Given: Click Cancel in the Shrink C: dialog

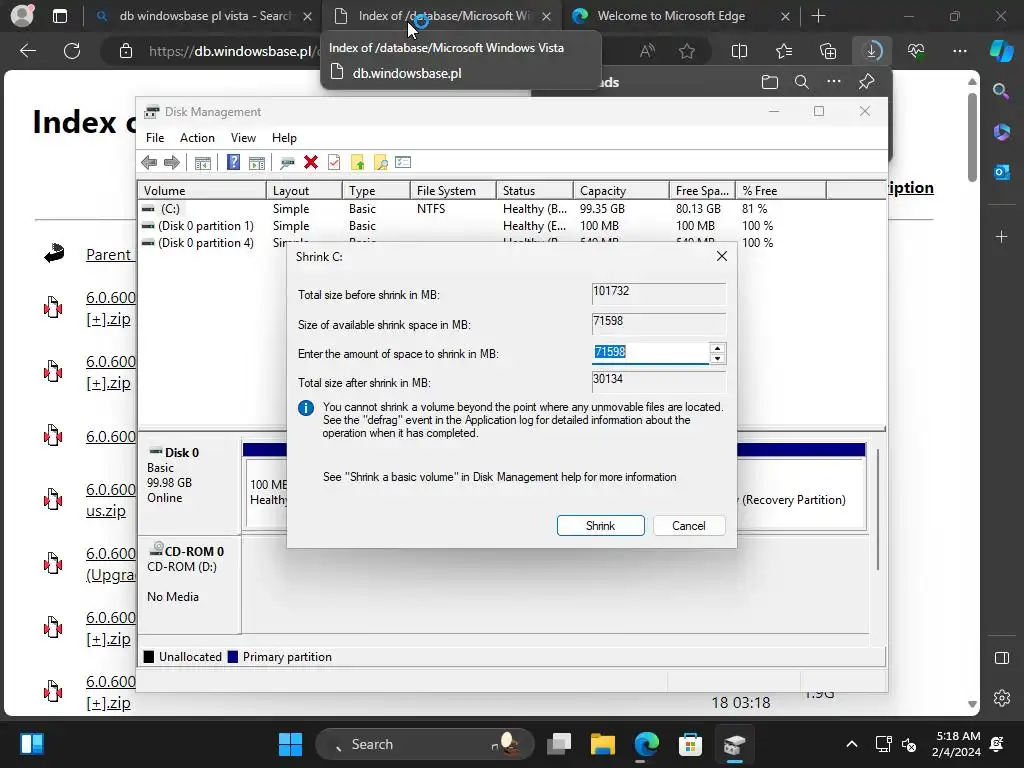Looking at the screenshot, I should coord(688,526).
